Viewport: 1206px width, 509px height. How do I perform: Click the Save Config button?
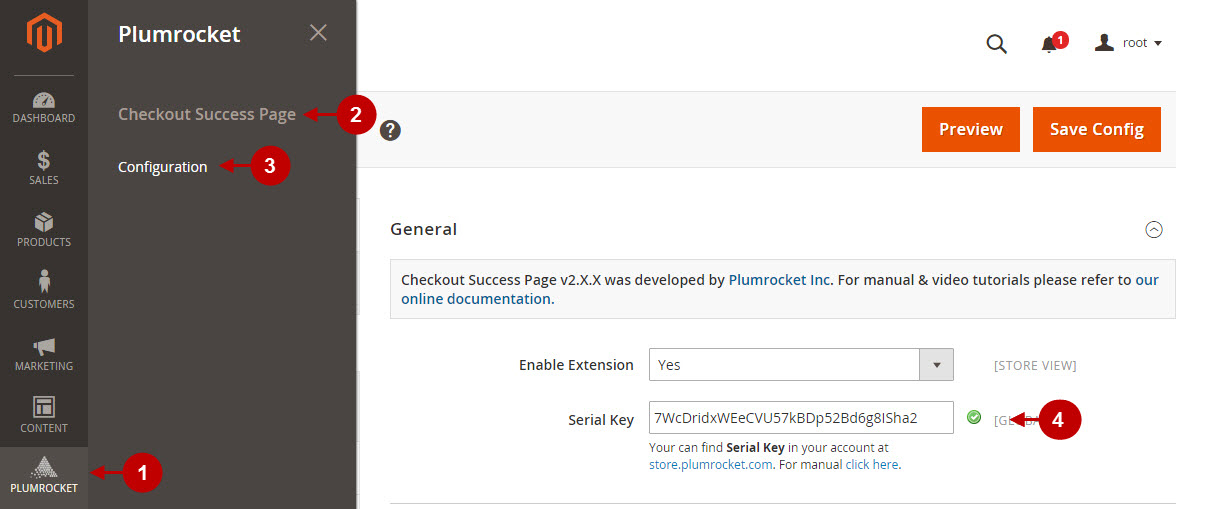1097,129
